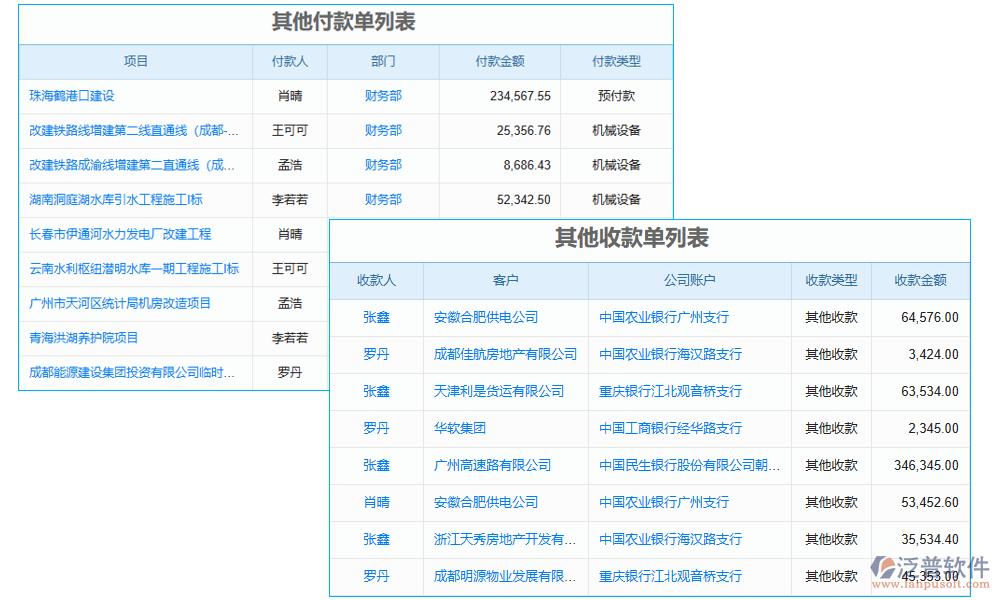Click account 中国工商银行经华路支行
The height and width of the screenshot is (600, 1000).
[x=670, y=428]
